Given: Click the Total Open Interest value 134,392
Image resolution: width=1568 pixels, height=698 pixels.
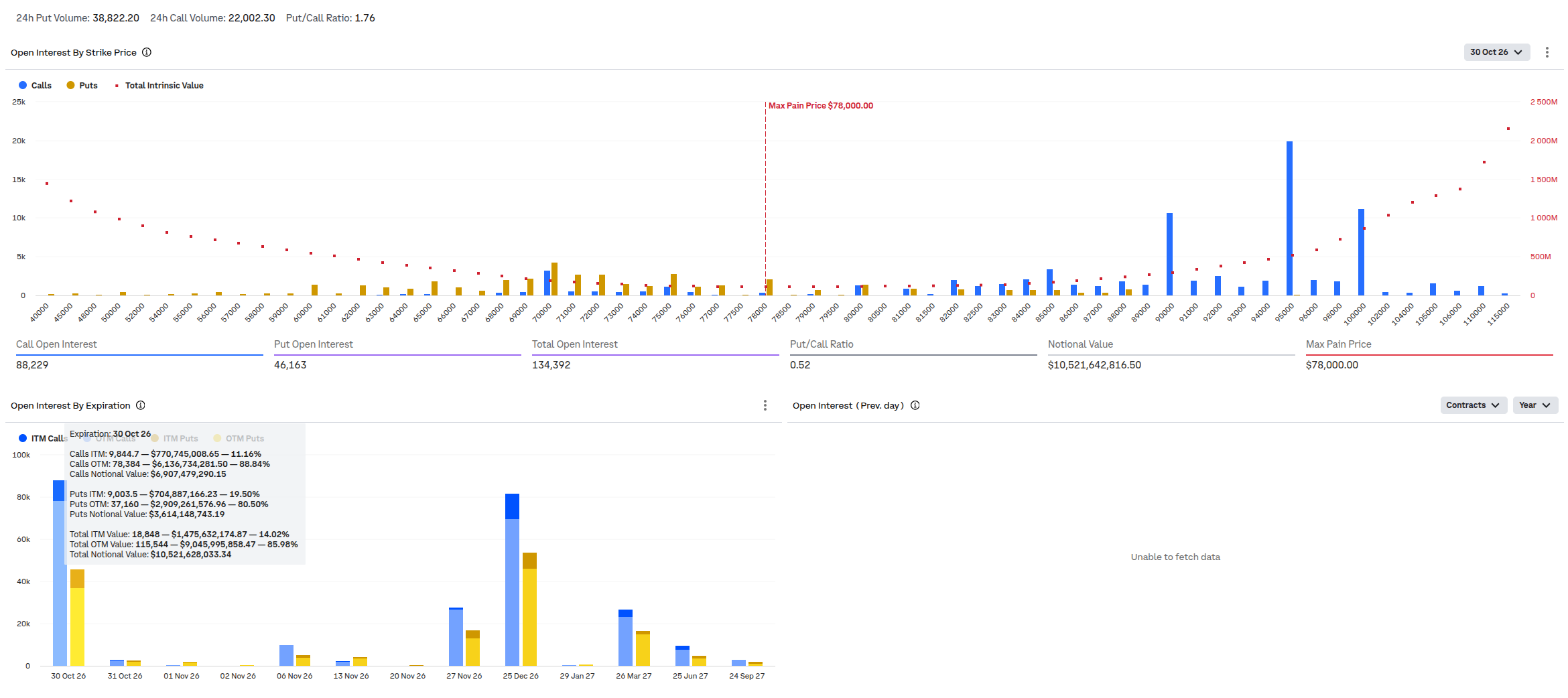Looking at the screenshot, I should pyautogui.click(x=551, y=365).
